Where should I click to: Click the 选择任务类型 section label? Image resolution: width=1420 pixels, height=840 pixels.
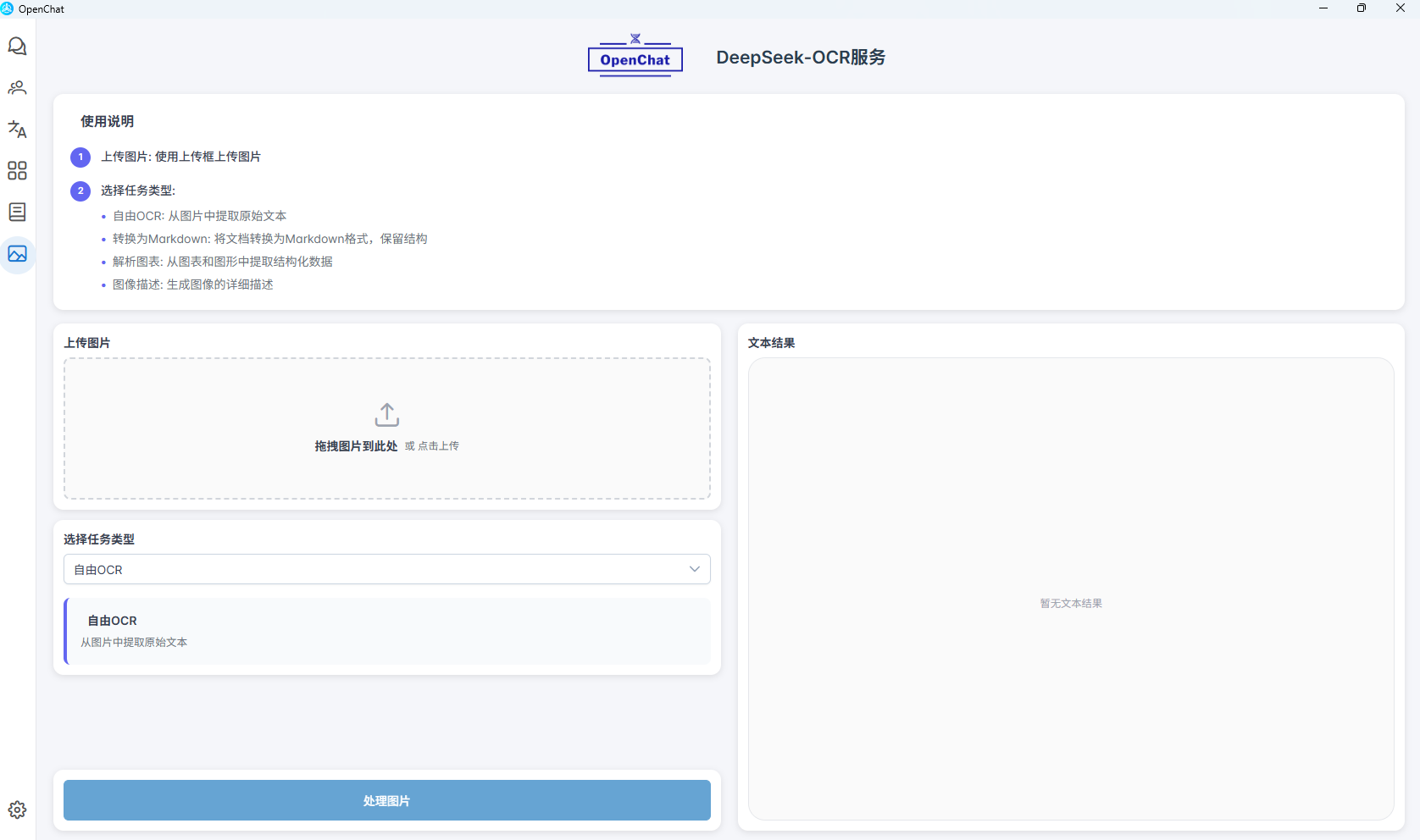(99, 539)
